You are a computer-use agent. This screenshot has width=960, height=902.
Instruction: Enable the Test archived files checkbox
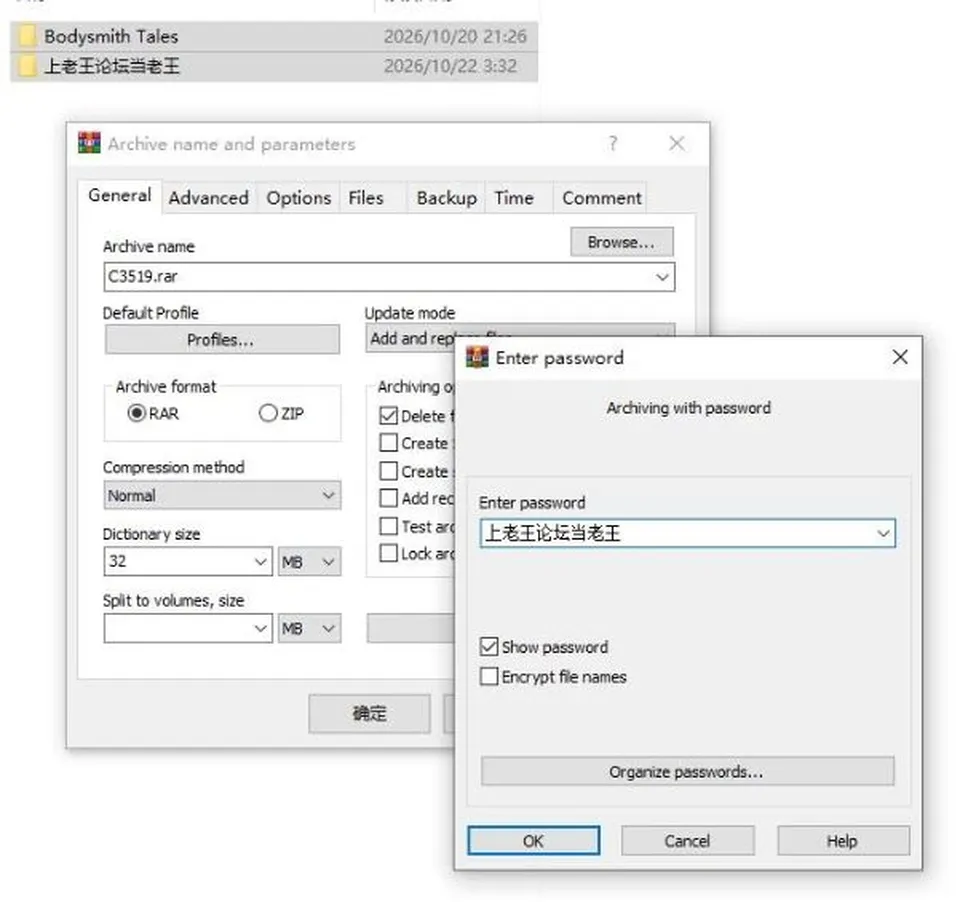pos(389,526)
